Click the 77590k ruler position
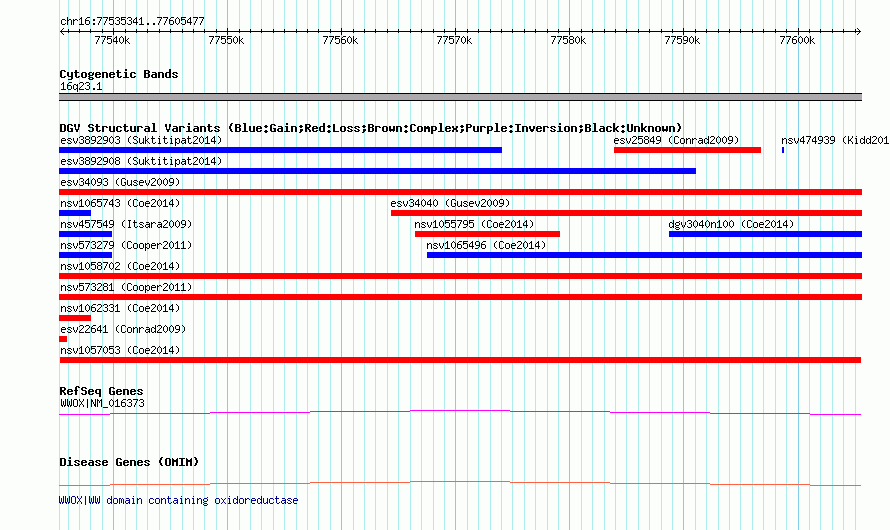This screenshot has width=890, height=530. point(682,40)
